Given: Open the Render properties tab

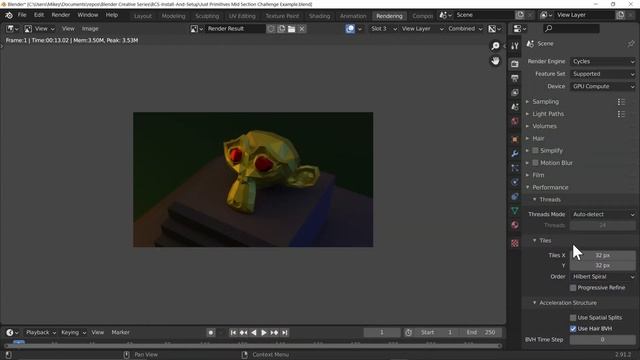Looking at the screenshot, I should pyautogui.click(x=515, y=64).
